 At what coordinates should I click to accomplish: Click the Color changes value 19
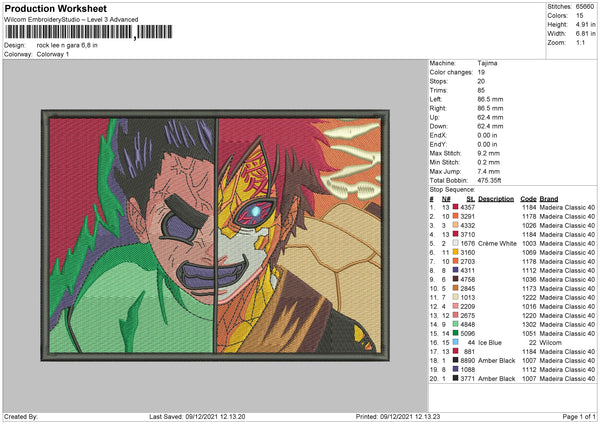tap(481, 72)
